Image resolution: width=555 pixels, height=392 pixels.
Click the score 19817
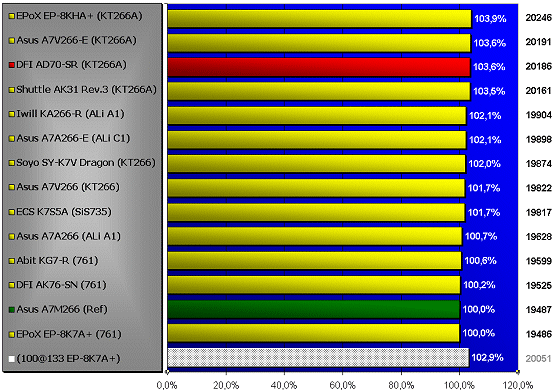[539, 213]
